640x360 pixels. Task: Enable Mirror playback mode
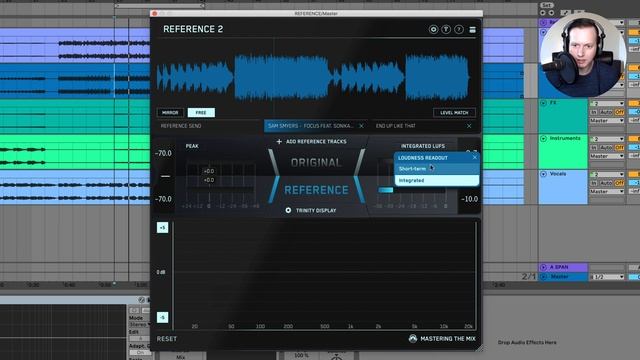tap(170, 113)
